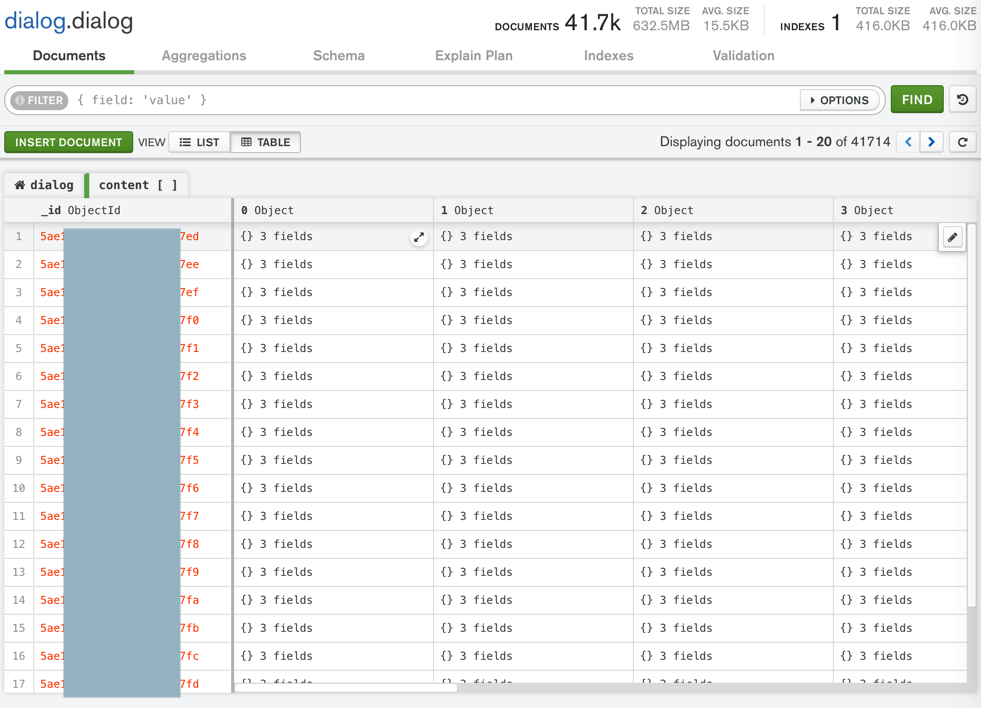981x708 pixels.
Task: Go to next page of documents
Action: click(931, 142)
